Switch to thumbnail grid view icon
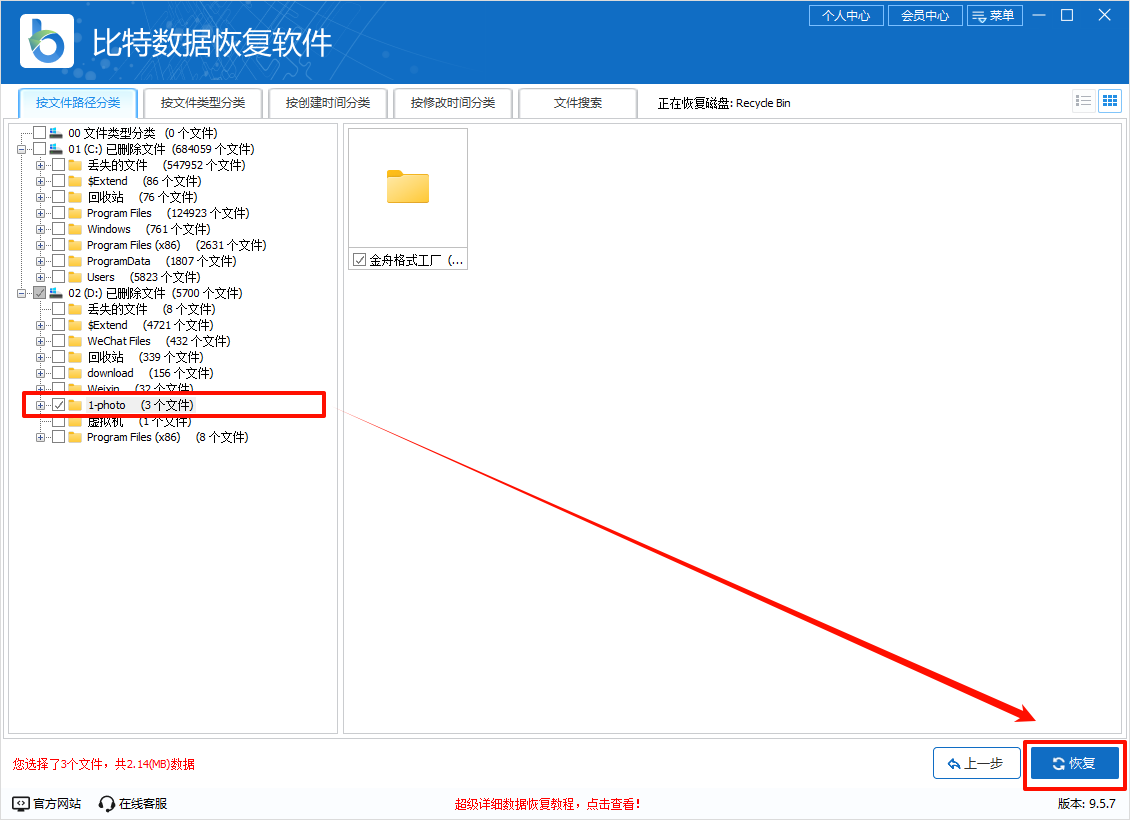This screenshot has height=820, width=1130. pos(1109,100)
